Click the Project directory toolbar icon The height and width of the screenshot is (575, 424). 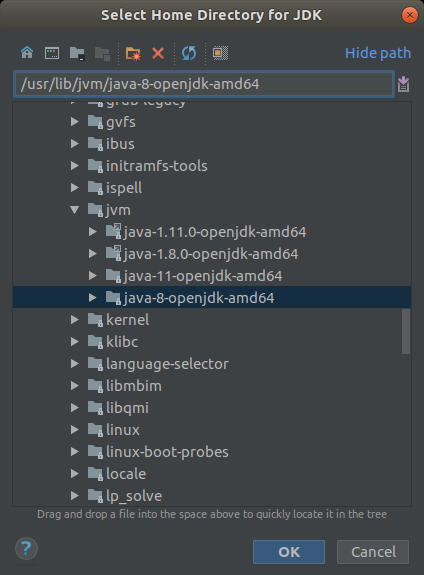click(x=77, y=54)
